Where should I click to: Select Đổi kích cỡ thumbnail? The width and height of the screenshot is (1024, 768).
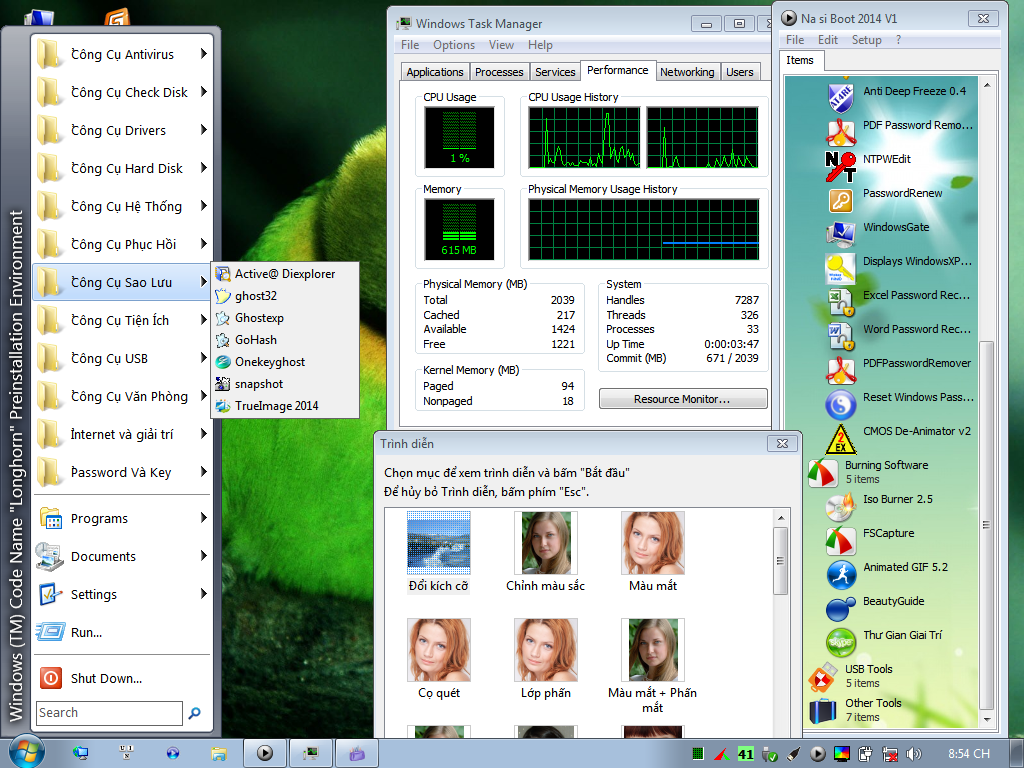439,543
